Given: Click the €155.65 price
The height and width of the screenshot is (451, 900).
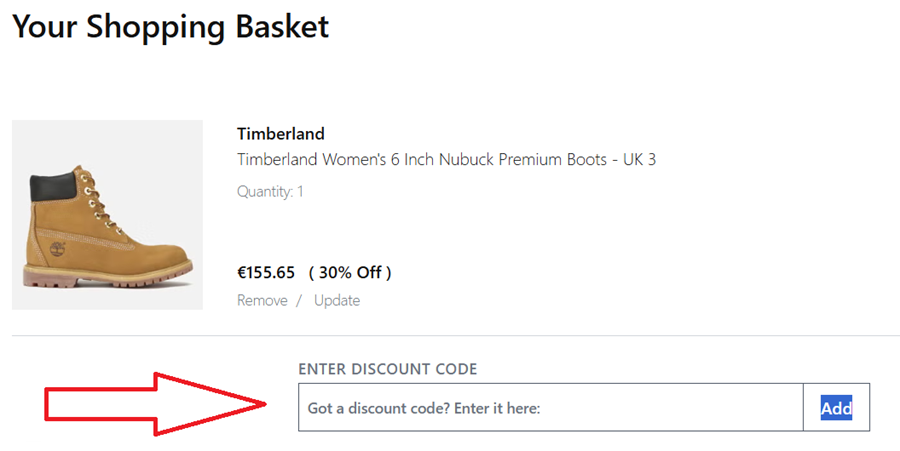Looking at the screenshot, I should pos(266,272).
